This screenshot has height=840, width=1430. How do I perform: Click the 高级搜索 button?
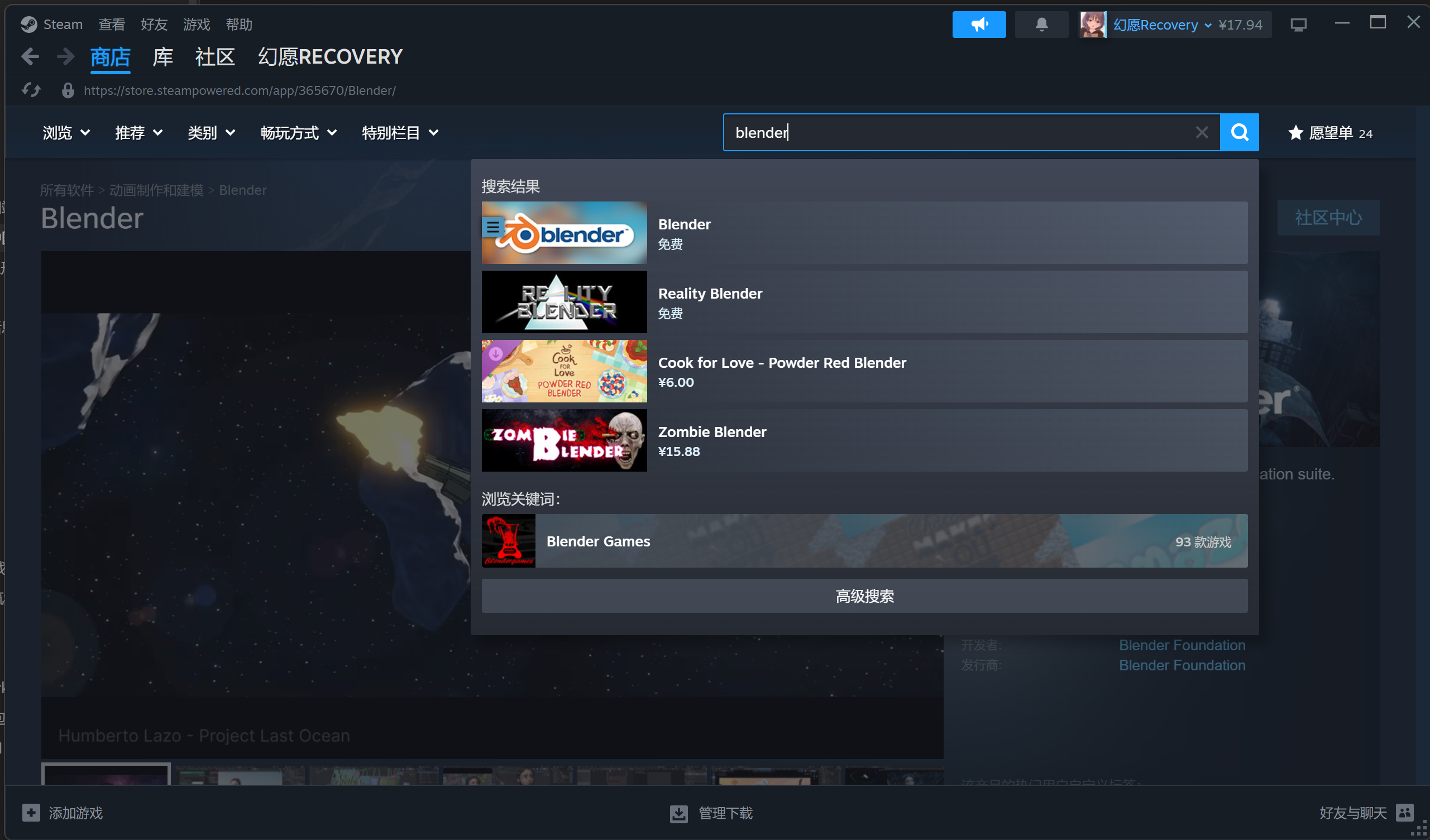pos(864,596)
